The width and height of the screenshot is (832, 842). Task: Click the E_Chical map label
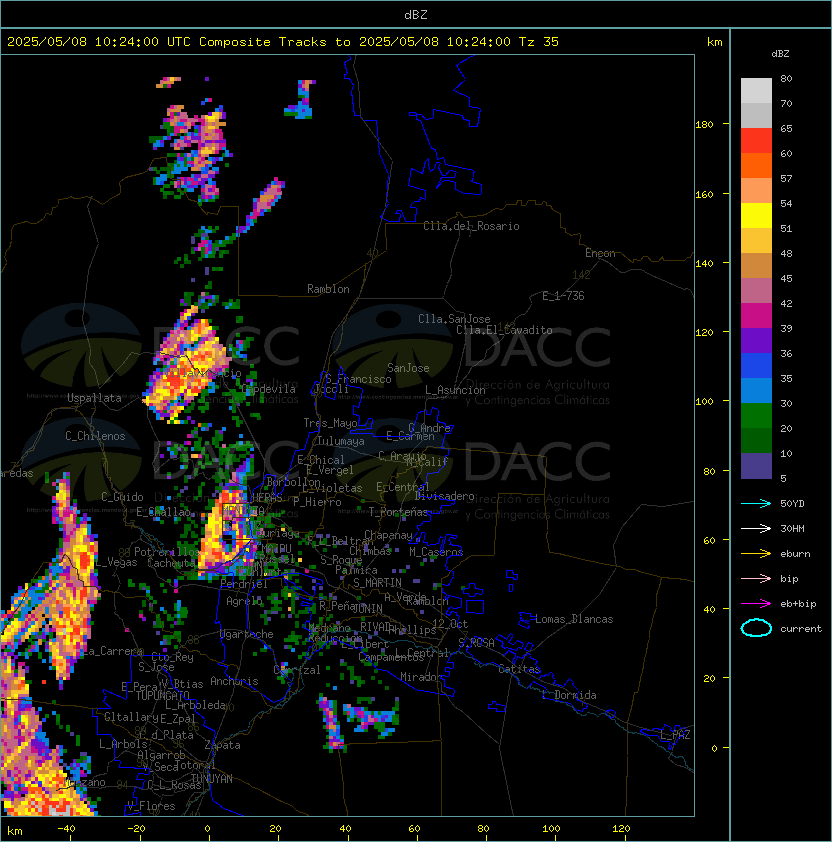(321, 460)
